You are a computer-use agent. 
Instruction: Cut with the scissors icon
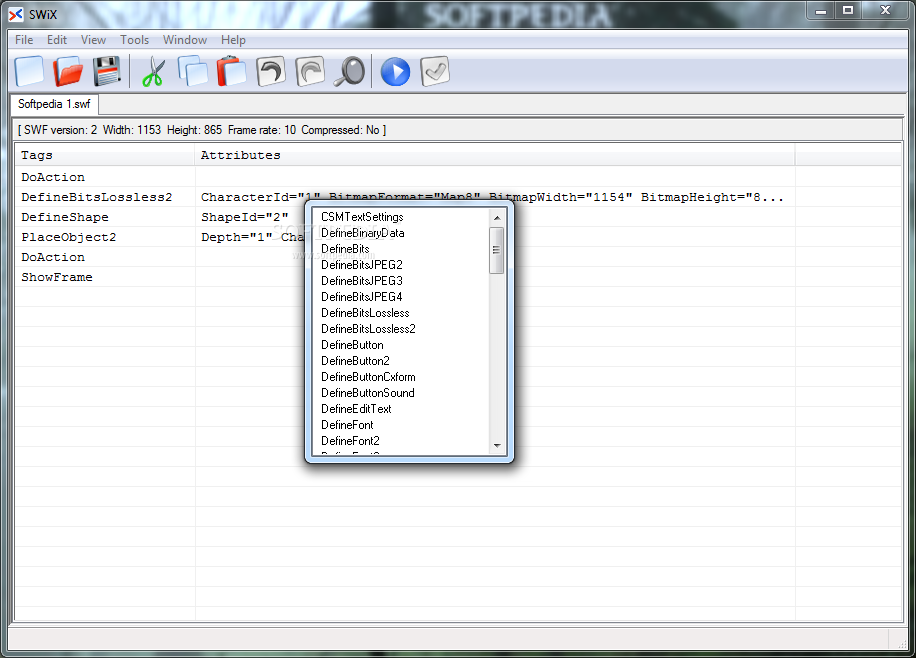154,72
